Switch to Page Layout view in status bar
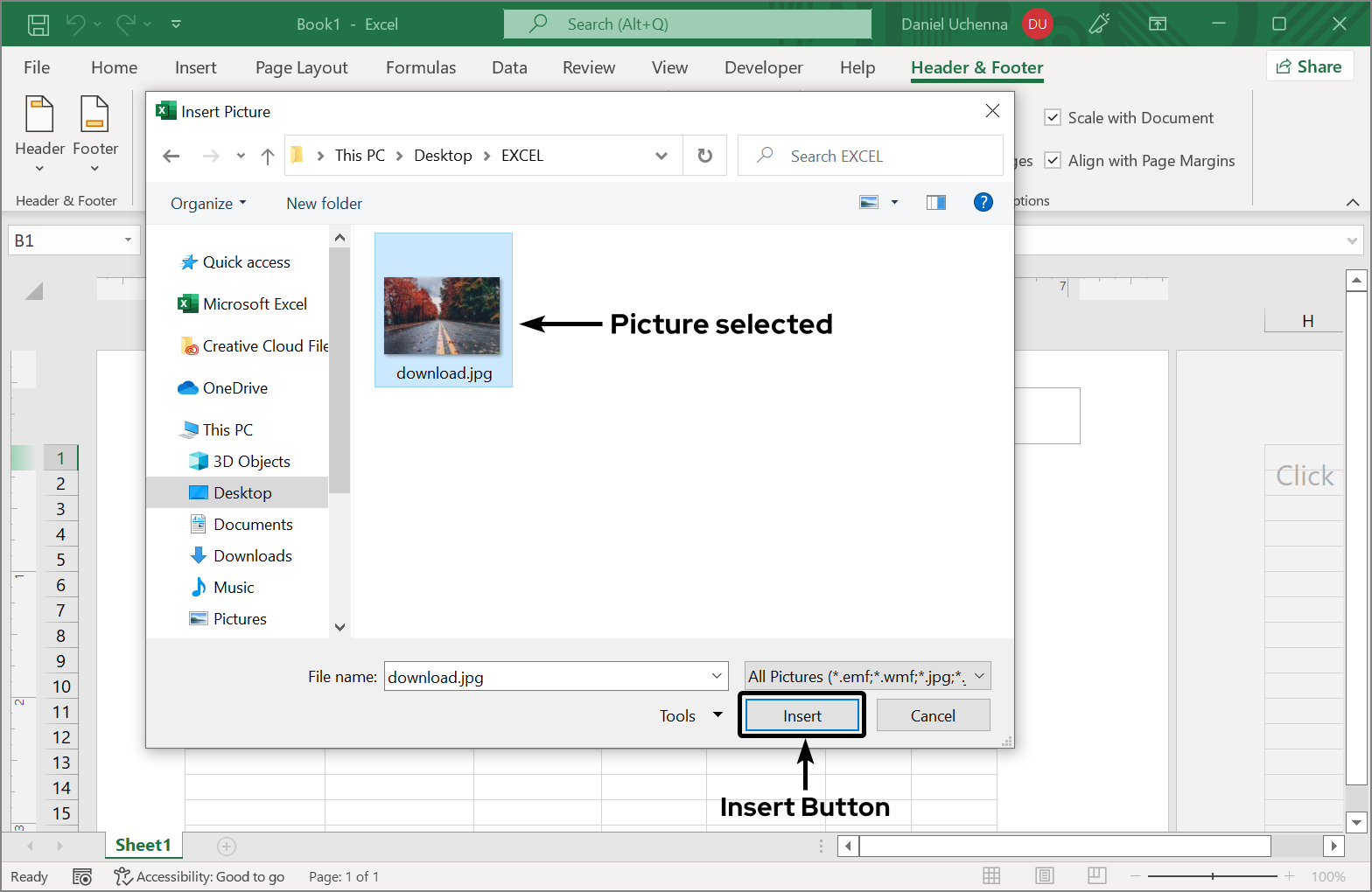Screen dimensions: 1372x892 coord(1044,875)
